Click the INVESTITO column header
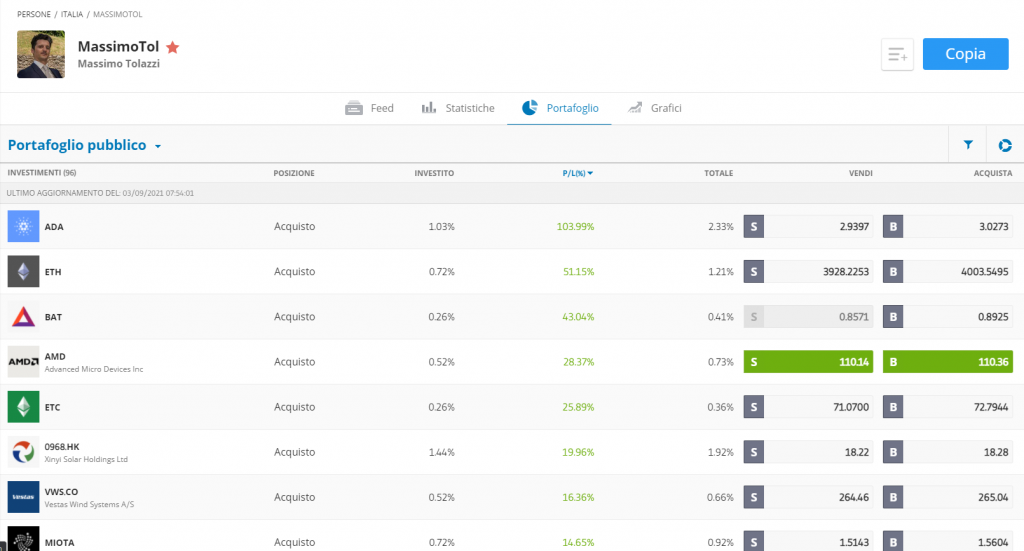The width and height of the screenshot is (1024, 551). click(x=434, y=173)
